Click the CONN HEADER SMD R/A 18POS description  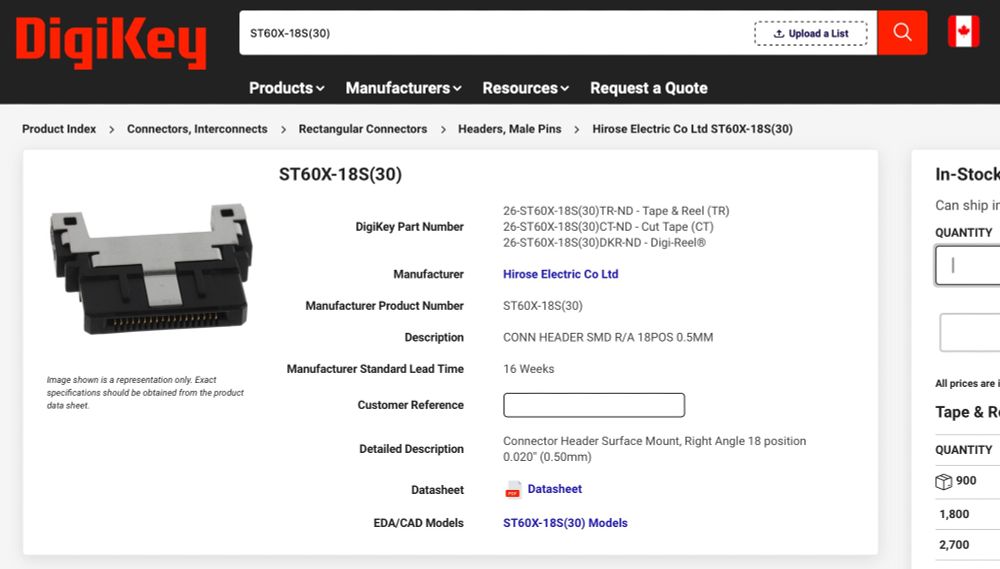pyautogui.click(x=608, y=337)
